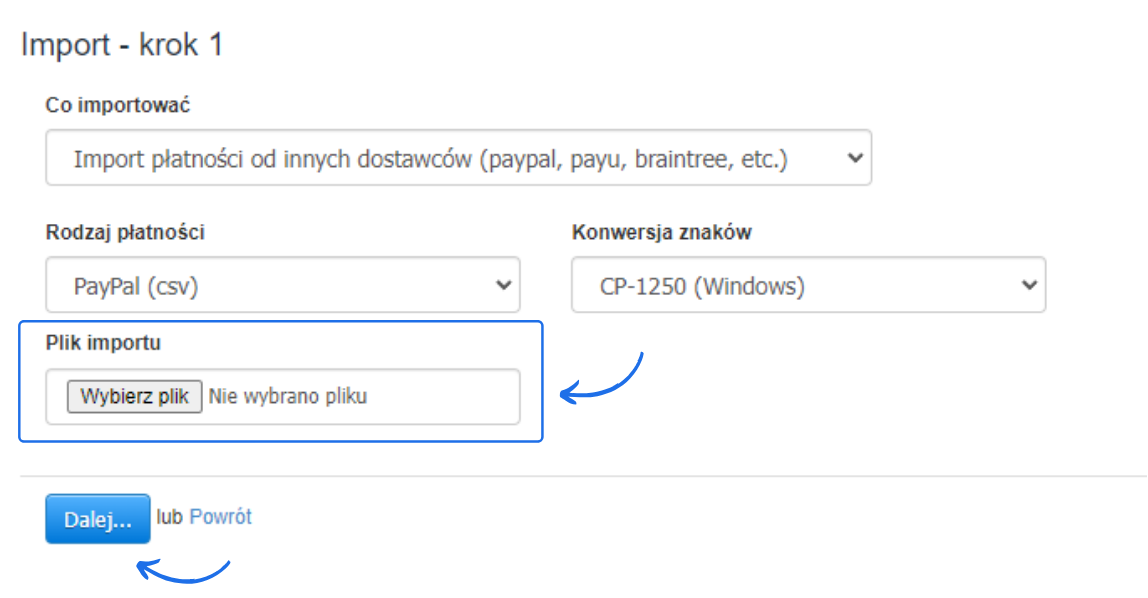
Task: Click the chevron arrow beside PayPal (csv)
Action: click(x=503, y=286)
